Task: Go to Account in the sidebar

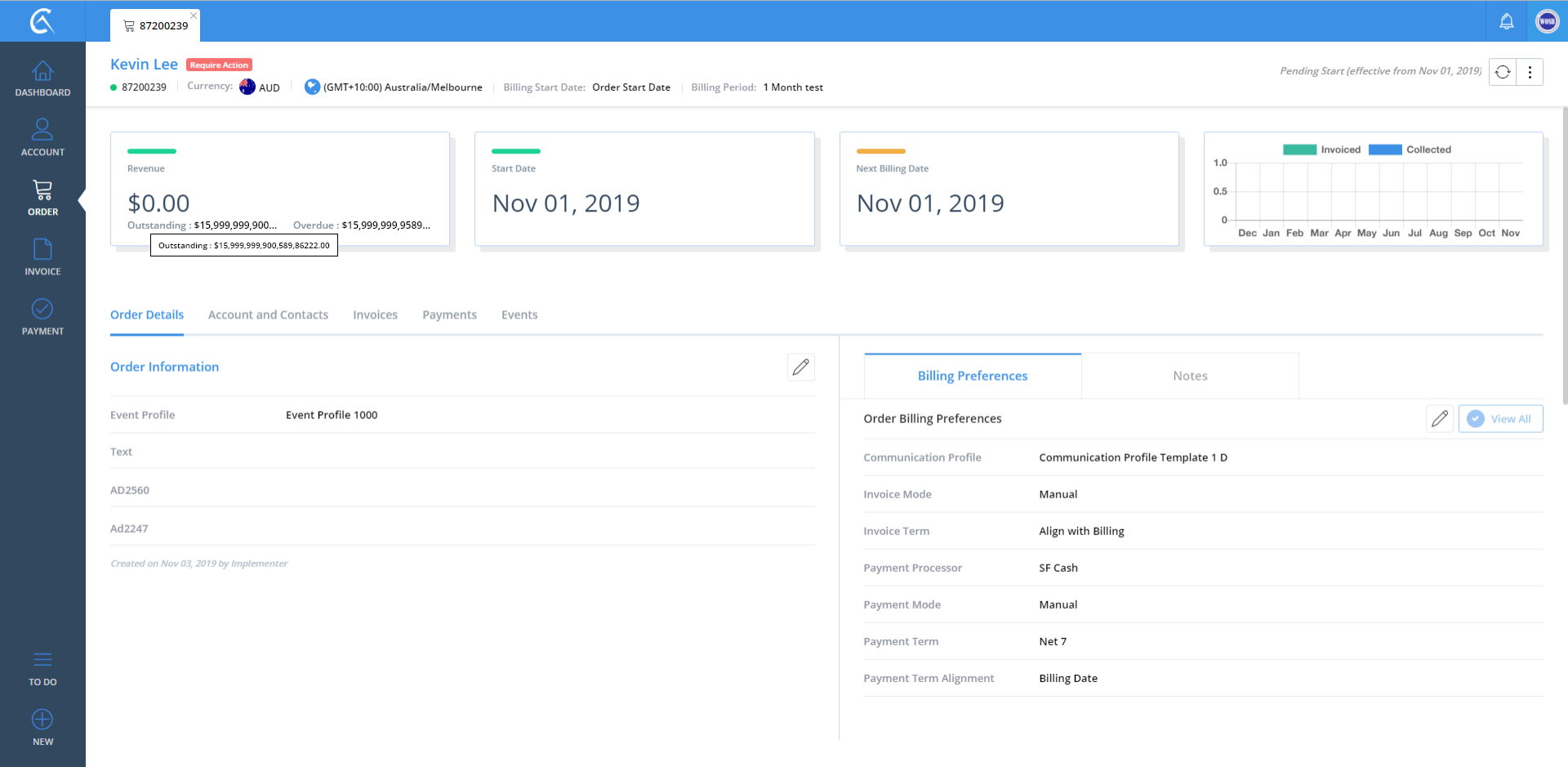Action: tap(42, 137)
